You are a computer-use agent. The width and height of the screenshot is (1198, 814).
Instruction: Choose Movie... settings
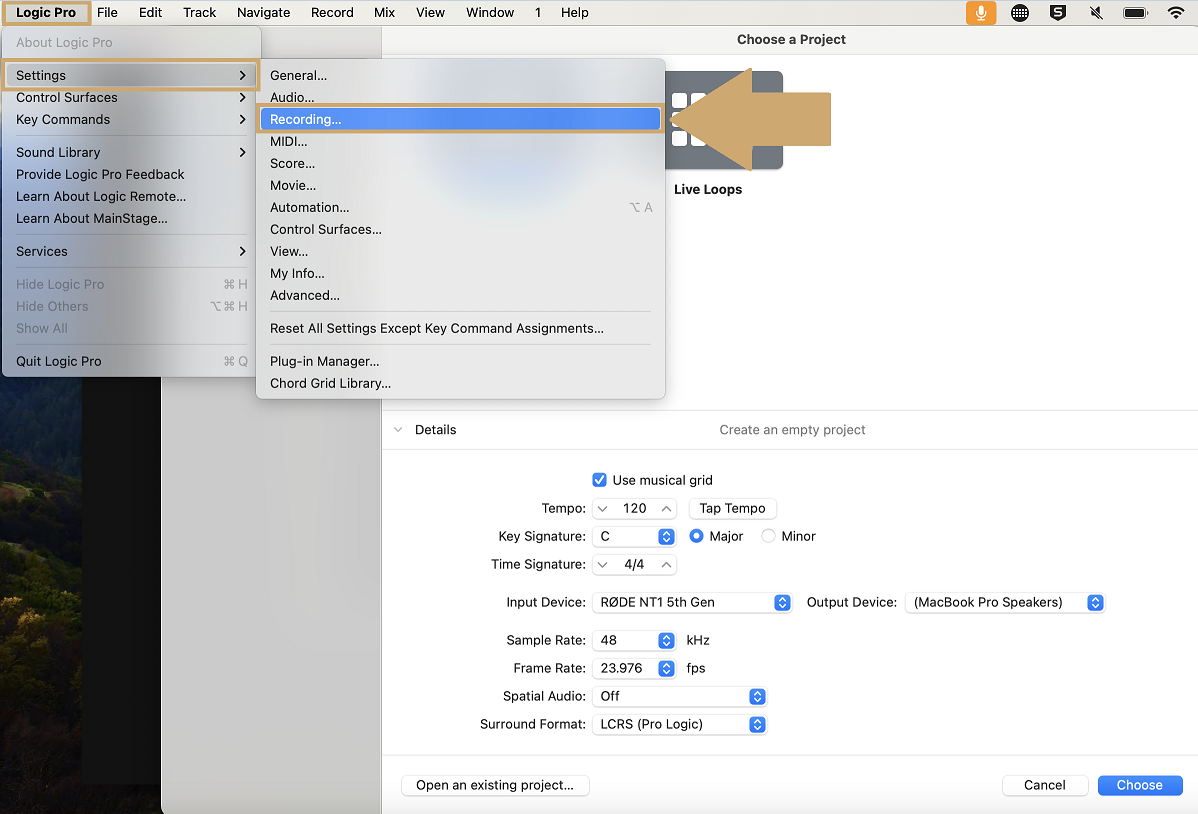tap(460, 186)
